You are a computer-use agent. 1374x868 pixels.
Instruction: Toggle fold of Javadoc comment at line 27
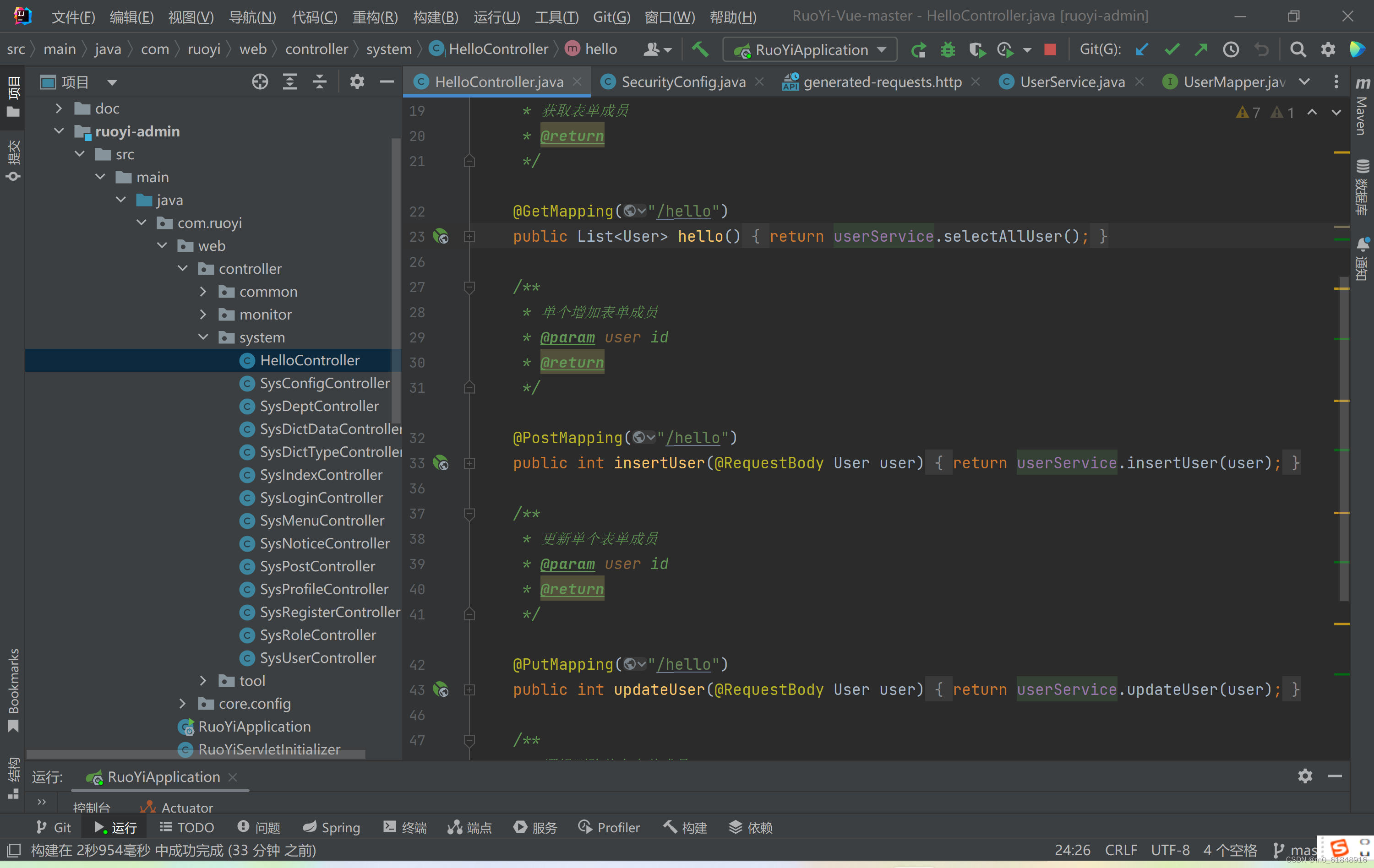469,287
